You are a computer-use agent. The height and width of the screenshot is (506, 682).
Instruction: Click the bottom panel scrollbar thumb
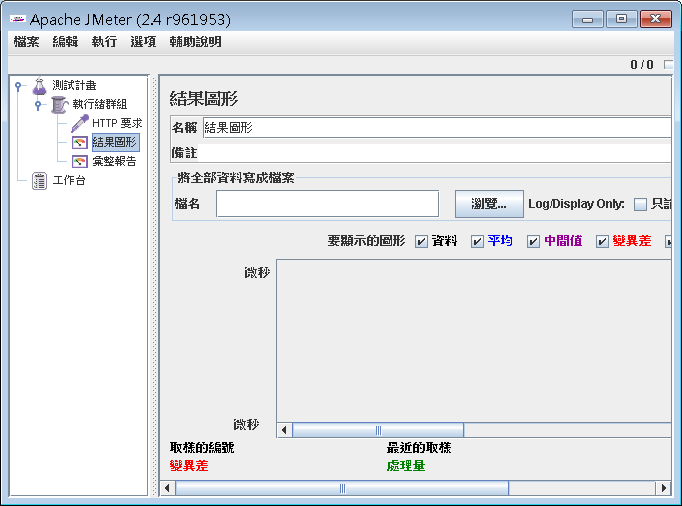point(342,488)
